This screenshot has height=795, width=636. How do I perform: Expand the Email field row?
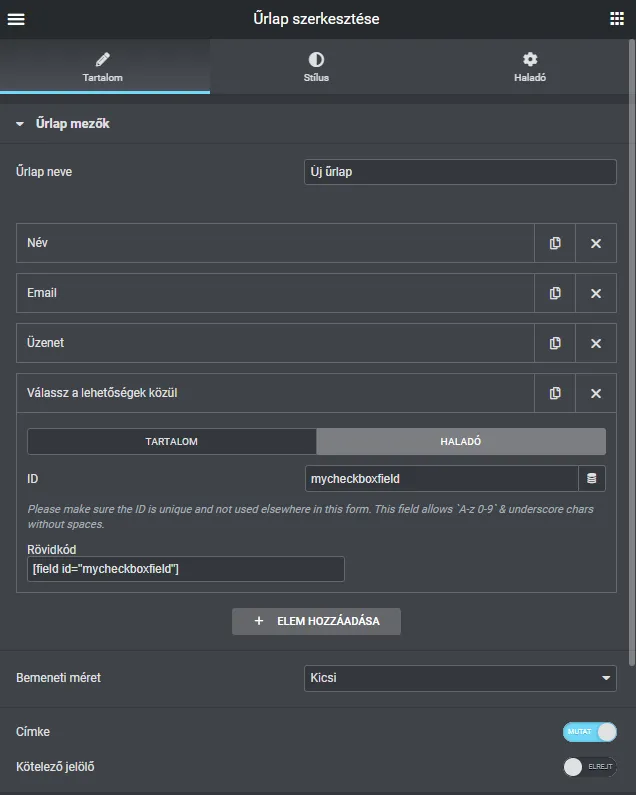coord(275,293)
